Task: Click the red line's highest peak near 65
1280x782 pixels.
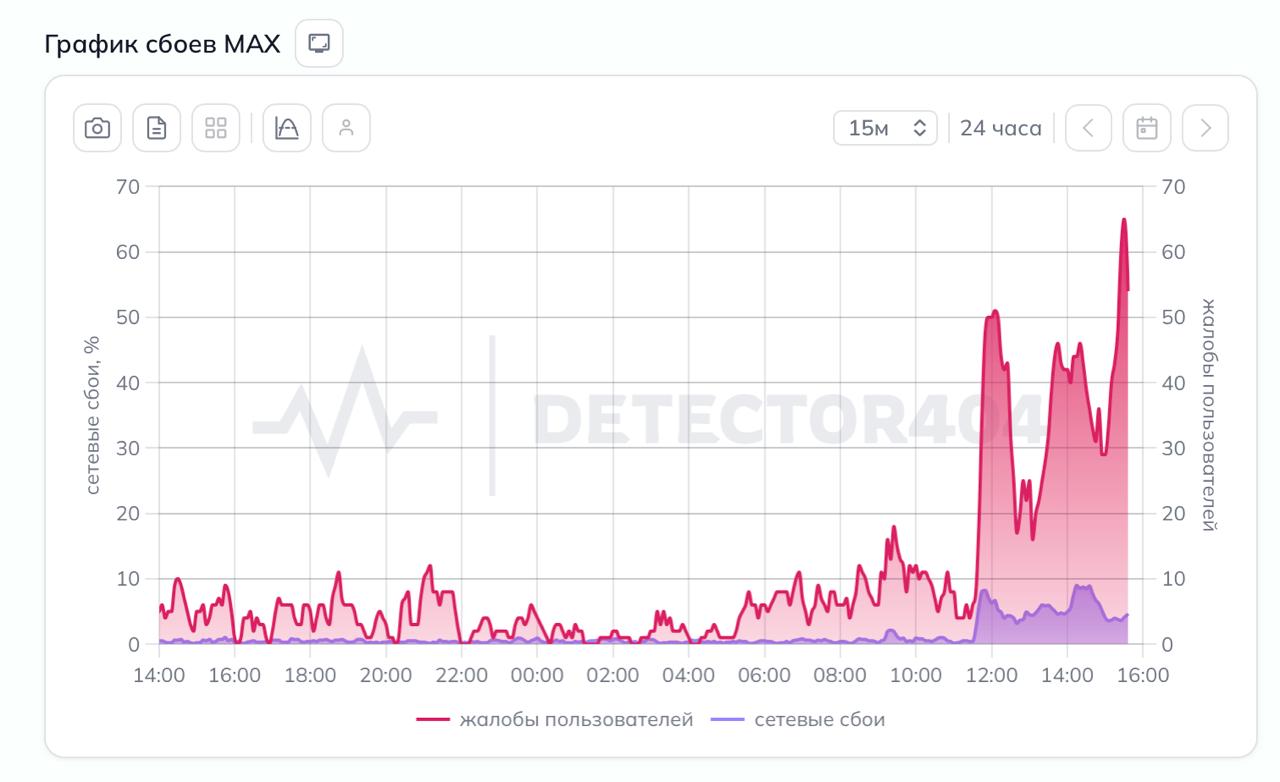Action: tap(1124, 220)
